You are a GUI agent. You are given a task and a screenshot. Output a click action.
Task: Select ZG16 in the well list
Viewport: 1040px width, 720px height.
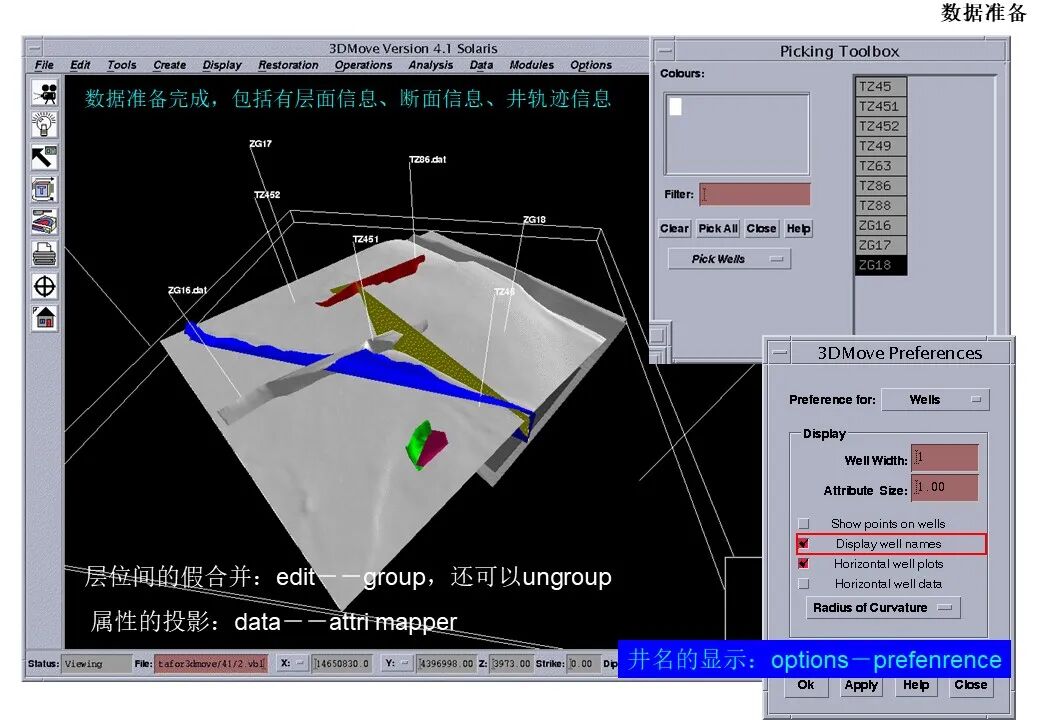coord(881,225)
